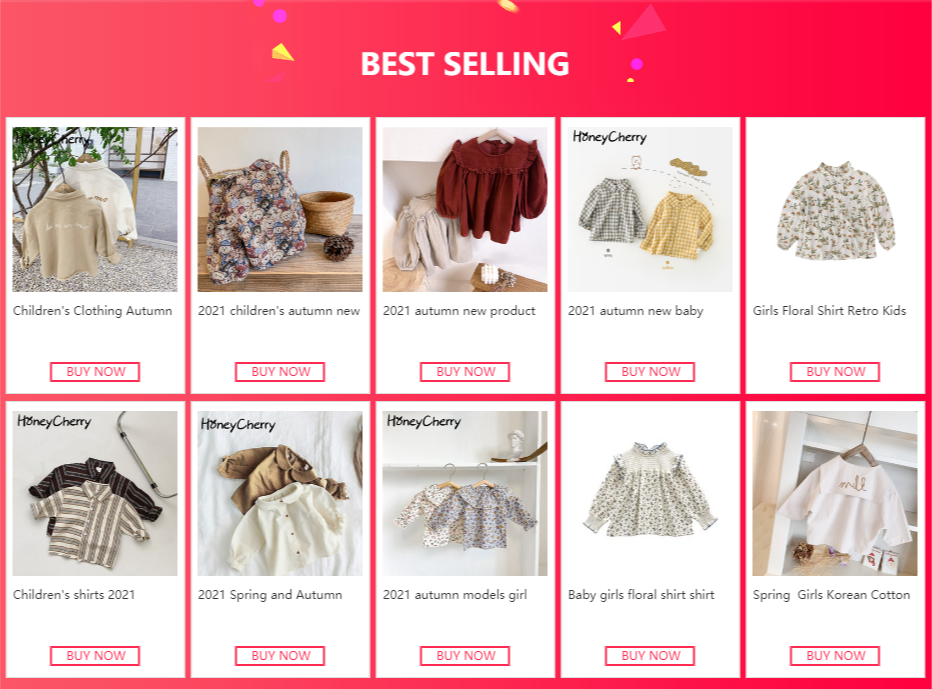This screenshot has height=689, width=932.
Task: Open the white Korean Cotton blouse image
Action: pos(835,493)
